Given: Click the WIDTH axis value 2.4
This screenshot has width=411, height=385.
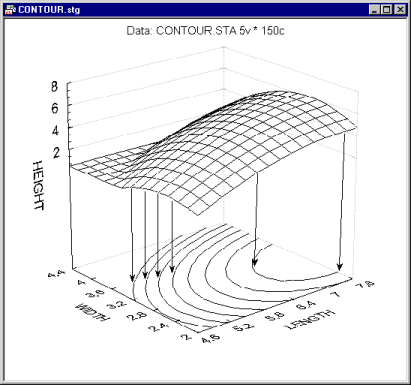Looking at the screenshot, I should [159, 328].
